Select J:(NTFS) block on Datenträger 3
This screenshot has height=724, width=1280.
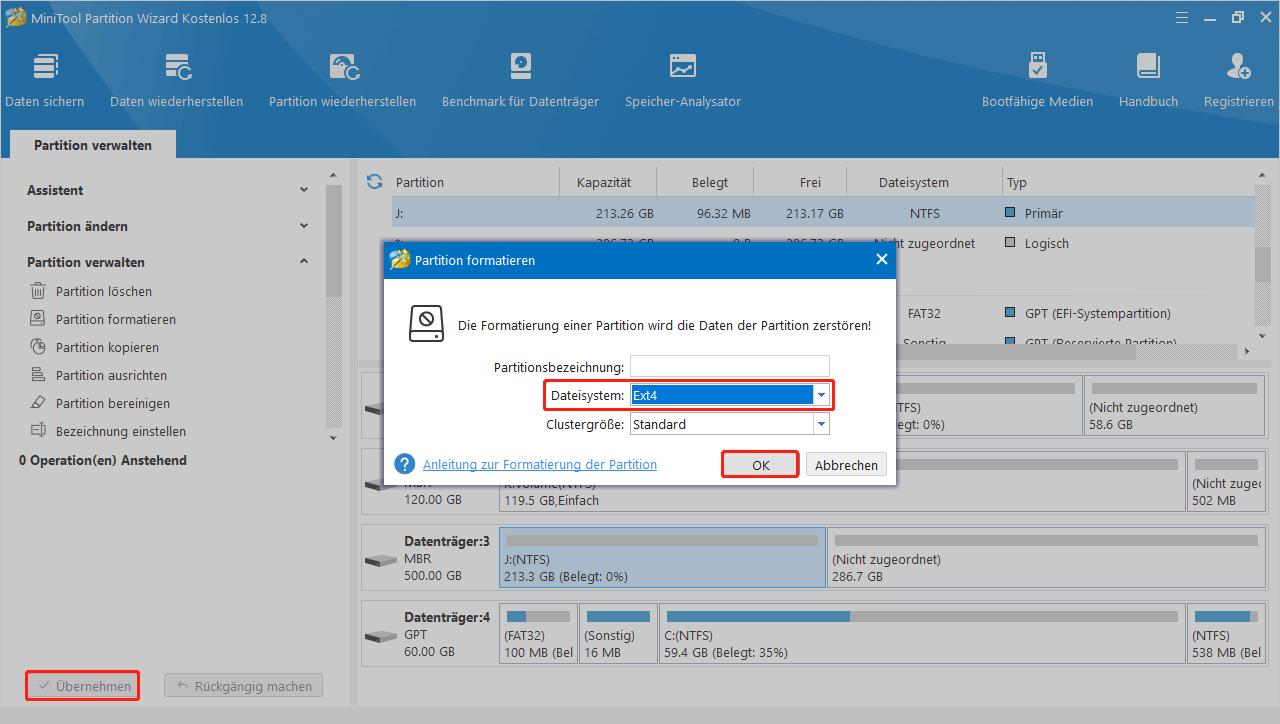[x=663, y=559]
